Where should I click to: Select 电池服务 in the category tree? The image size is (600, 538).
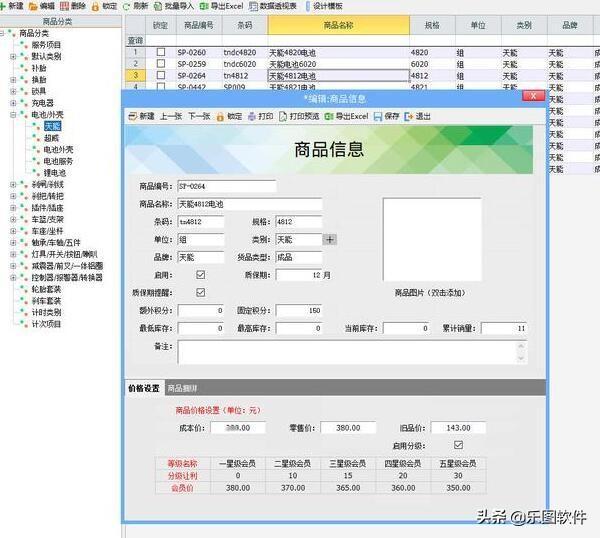(58, 161)
